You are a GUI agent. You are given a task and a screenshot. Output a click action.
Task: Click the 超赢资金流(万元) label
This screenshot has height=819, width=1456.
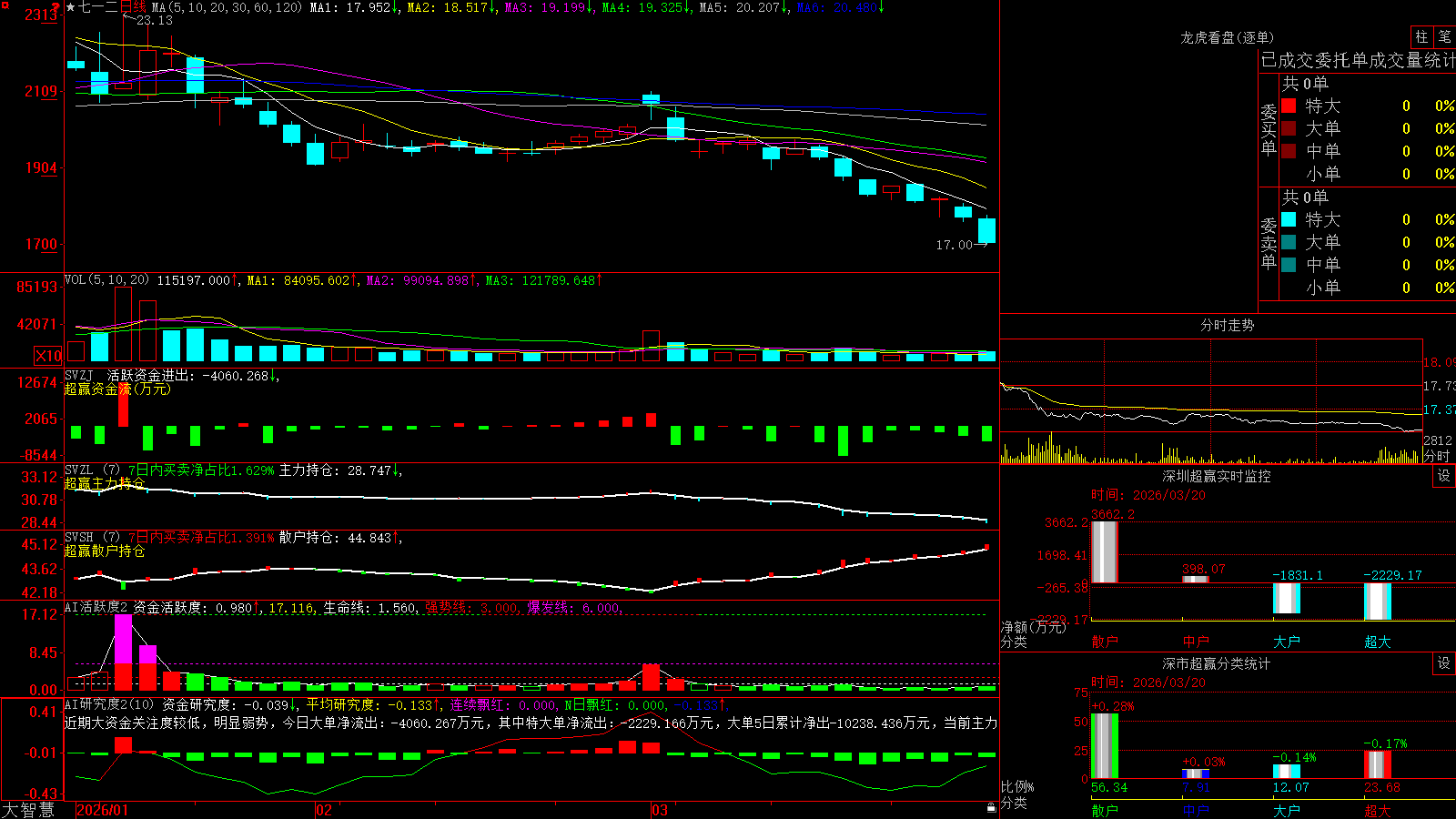(x=117, y=389)
